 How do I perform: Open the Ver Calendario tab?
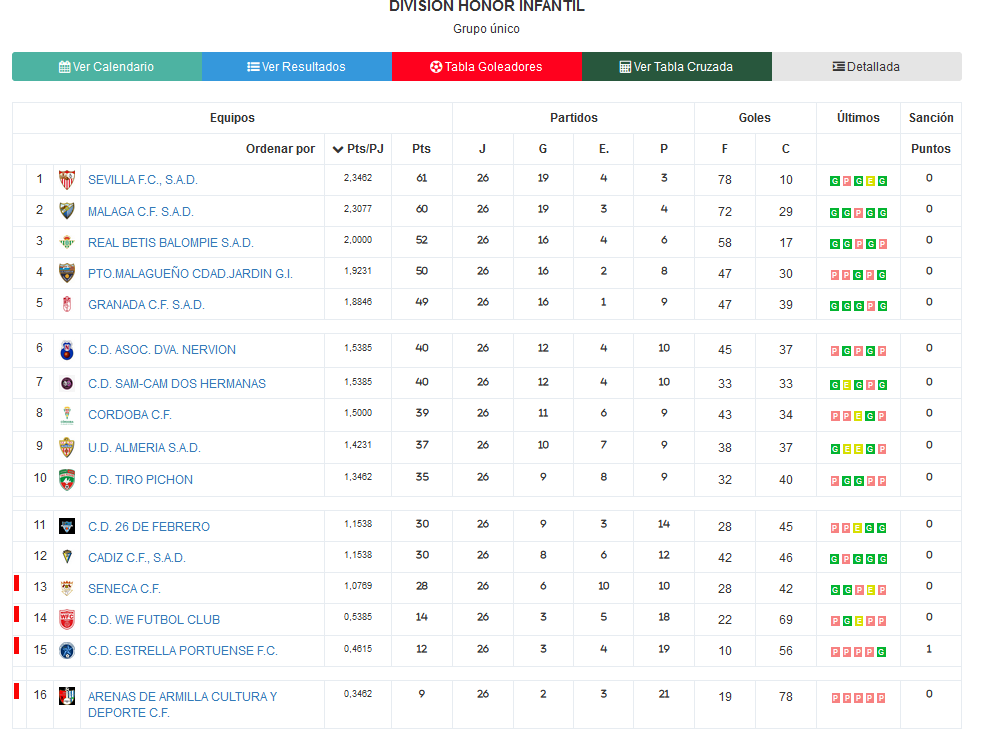[x=107, y=66]
